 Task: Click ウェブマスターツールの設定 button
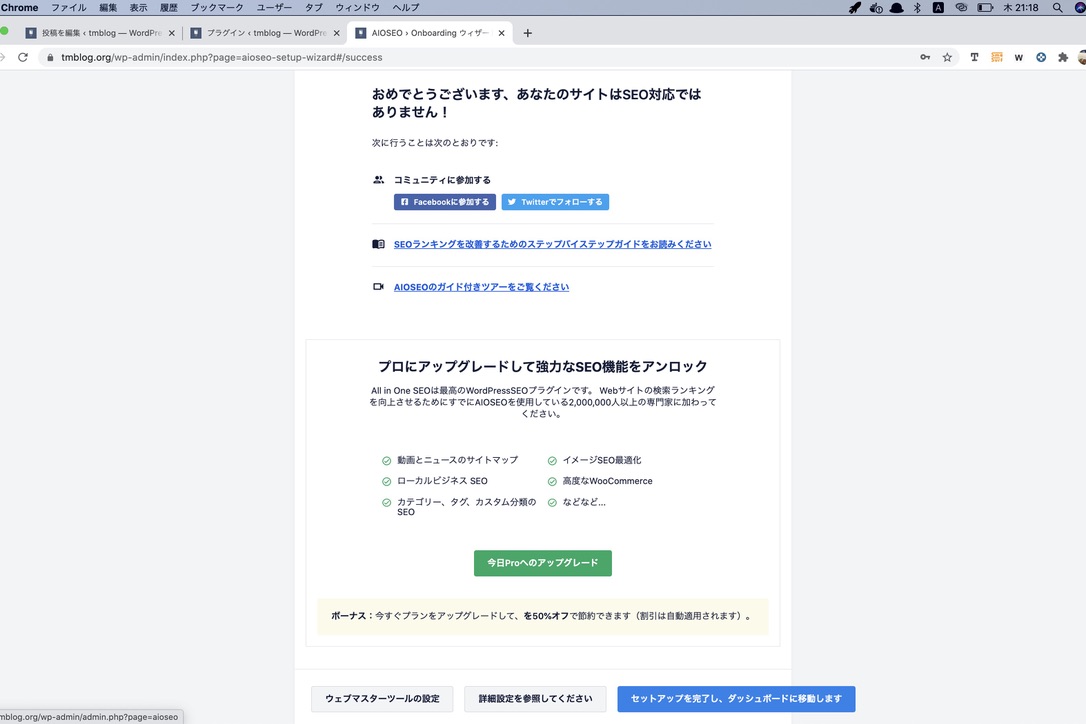382,699
